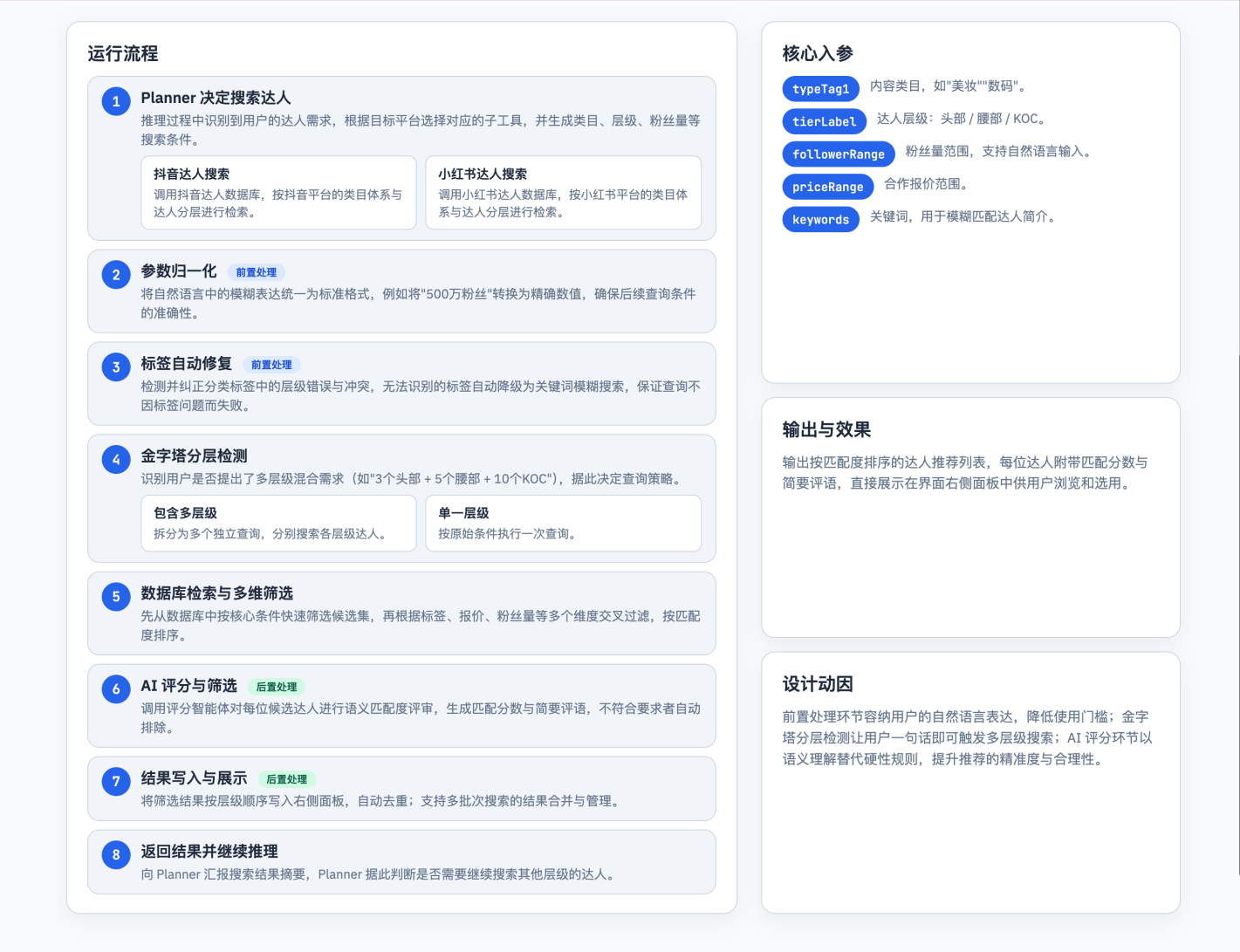Click the step 6 AI 评分 circle icon
Screen dimensions: 1240x952
pos(116,688)
